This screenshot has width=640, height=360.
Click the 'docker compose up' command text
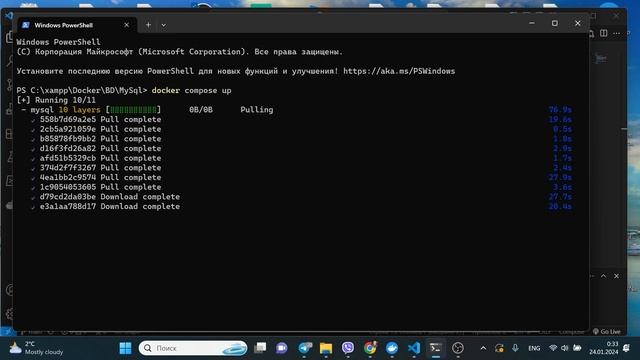(191, 90)
